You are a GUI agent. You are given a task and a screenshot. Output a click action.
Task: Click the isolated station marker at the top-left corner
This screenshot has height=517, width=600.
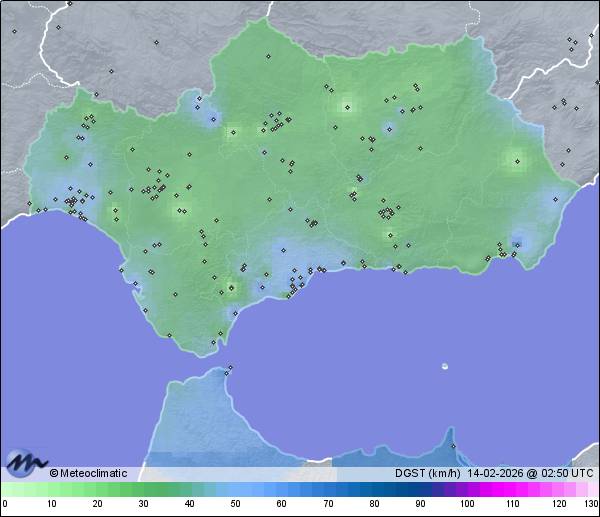pyautogui.click(x=15, y=31)
